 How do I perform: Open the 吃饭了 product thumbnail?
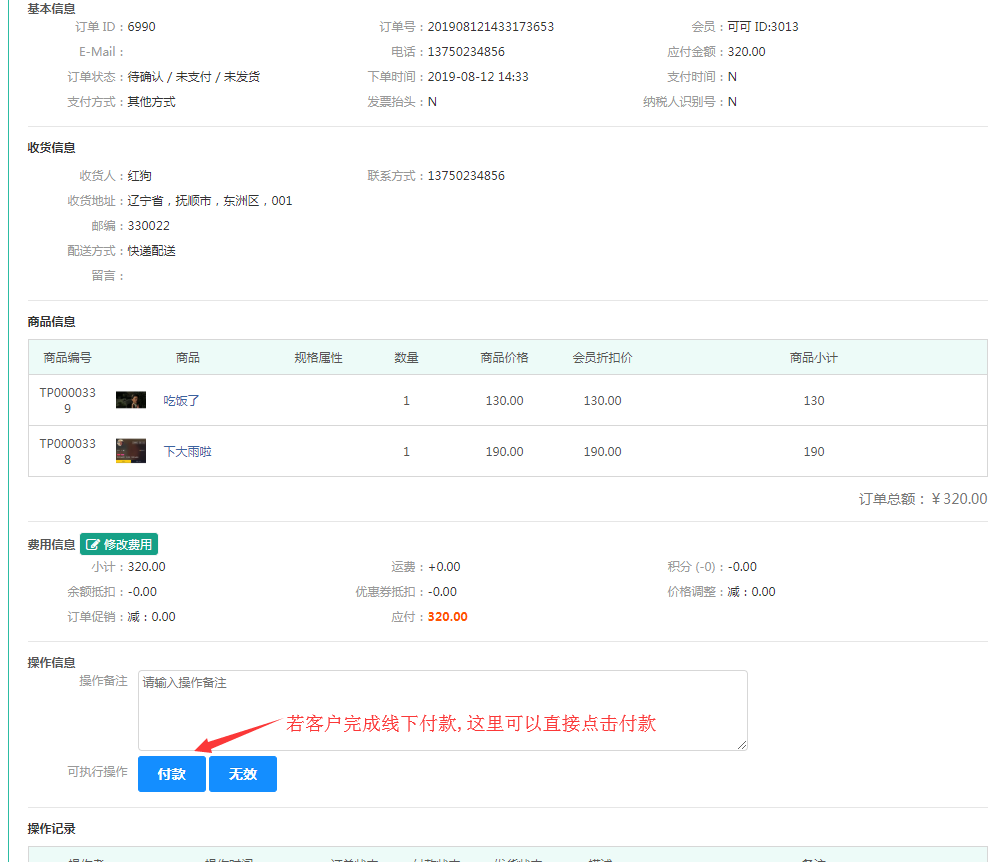[131, 400]
